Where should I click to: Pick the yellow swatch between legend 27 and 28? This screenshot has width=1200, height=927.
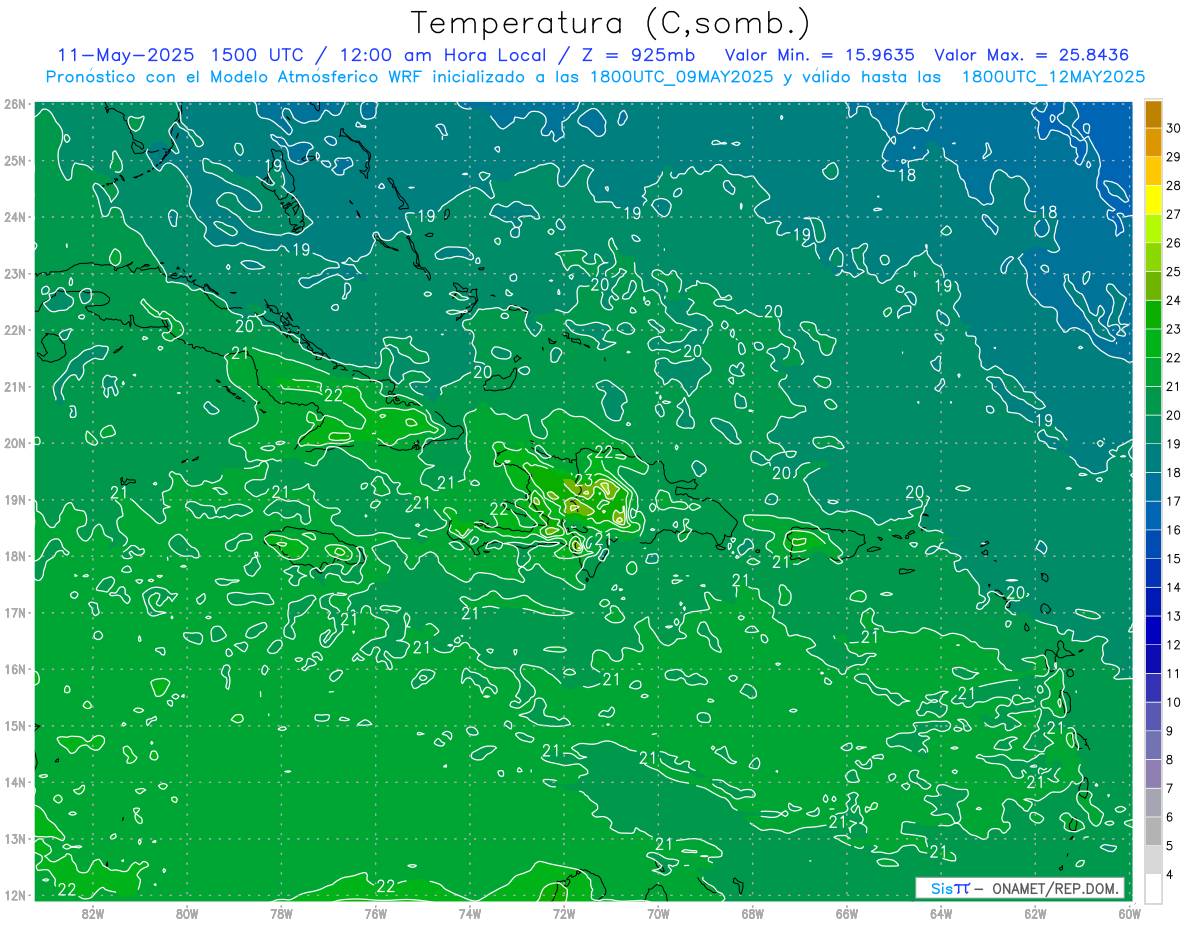coord(1153,200)
